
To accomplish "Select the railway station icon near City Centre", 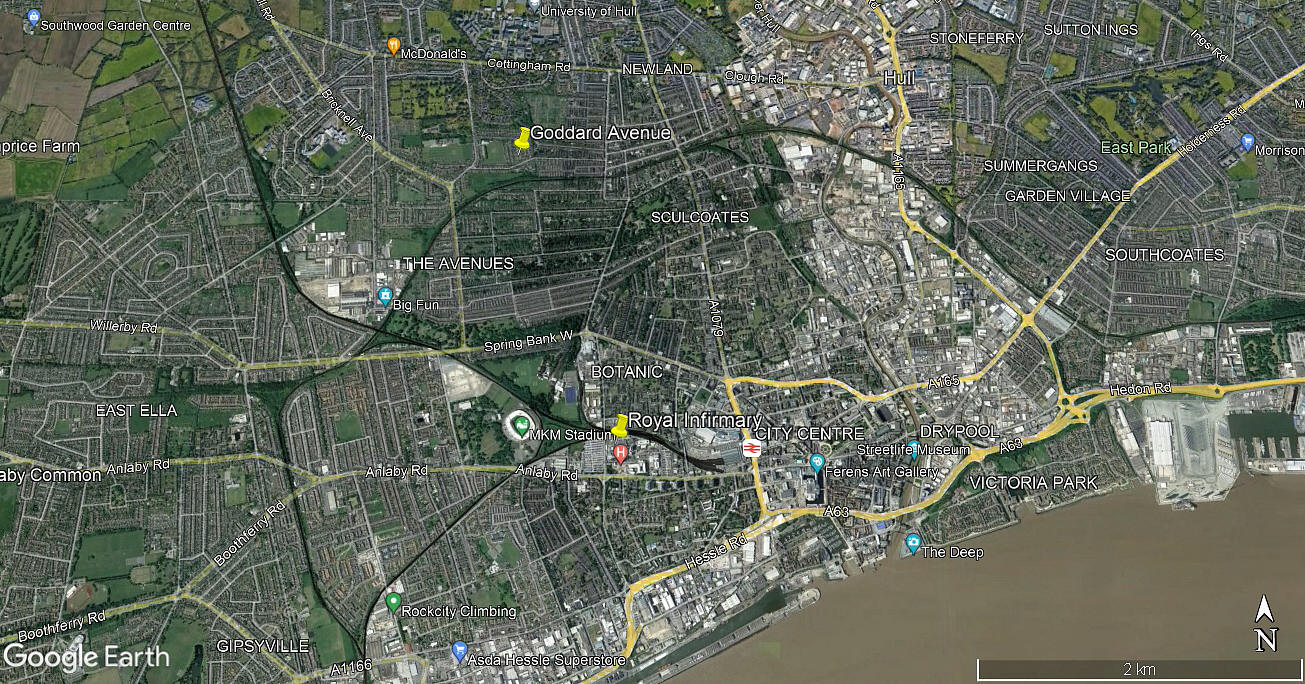I will [752, 449].
